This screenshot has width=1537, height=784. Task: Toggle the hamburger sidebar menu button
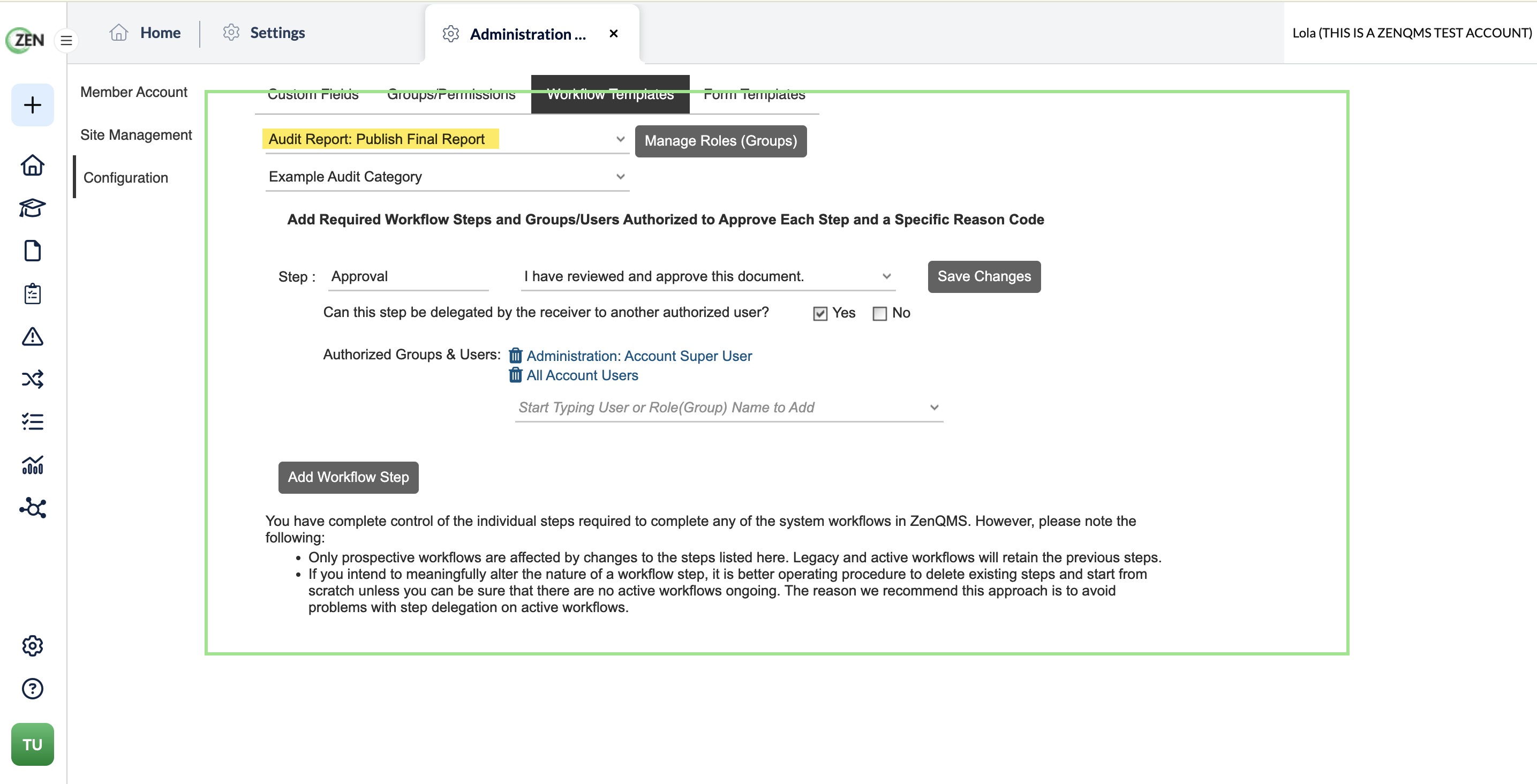tap(66, 41)
